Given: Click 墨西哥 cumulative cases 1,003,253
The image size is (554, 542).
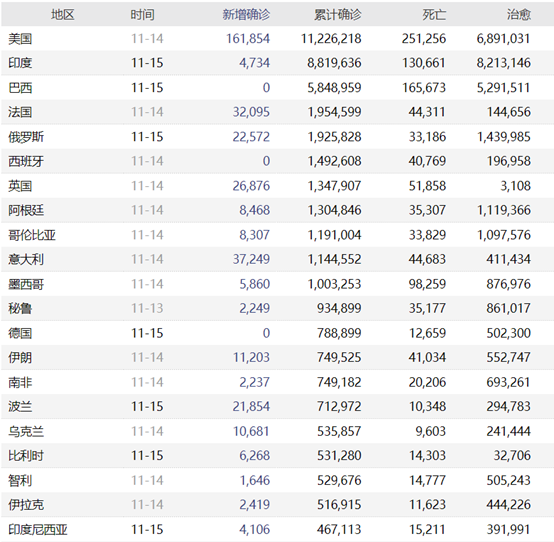Looking at the screenshot, I should pyautogui.click(x=335, y=284).
